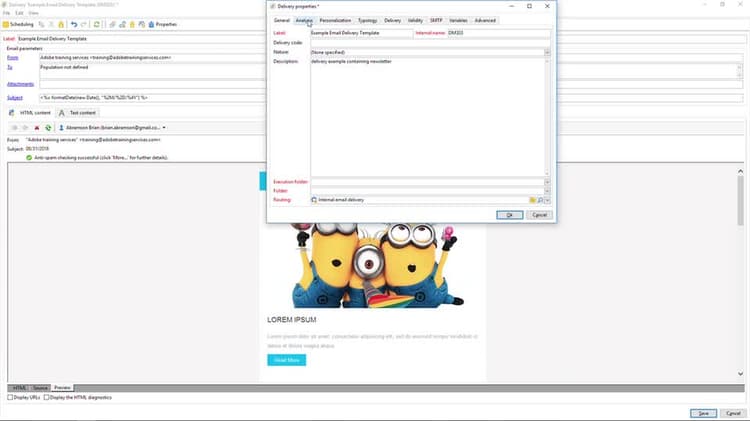Image resolution: width=750 pixels, height=421 pixels.
Task: Switch to the Validity tab
Action: click(415, 21)
